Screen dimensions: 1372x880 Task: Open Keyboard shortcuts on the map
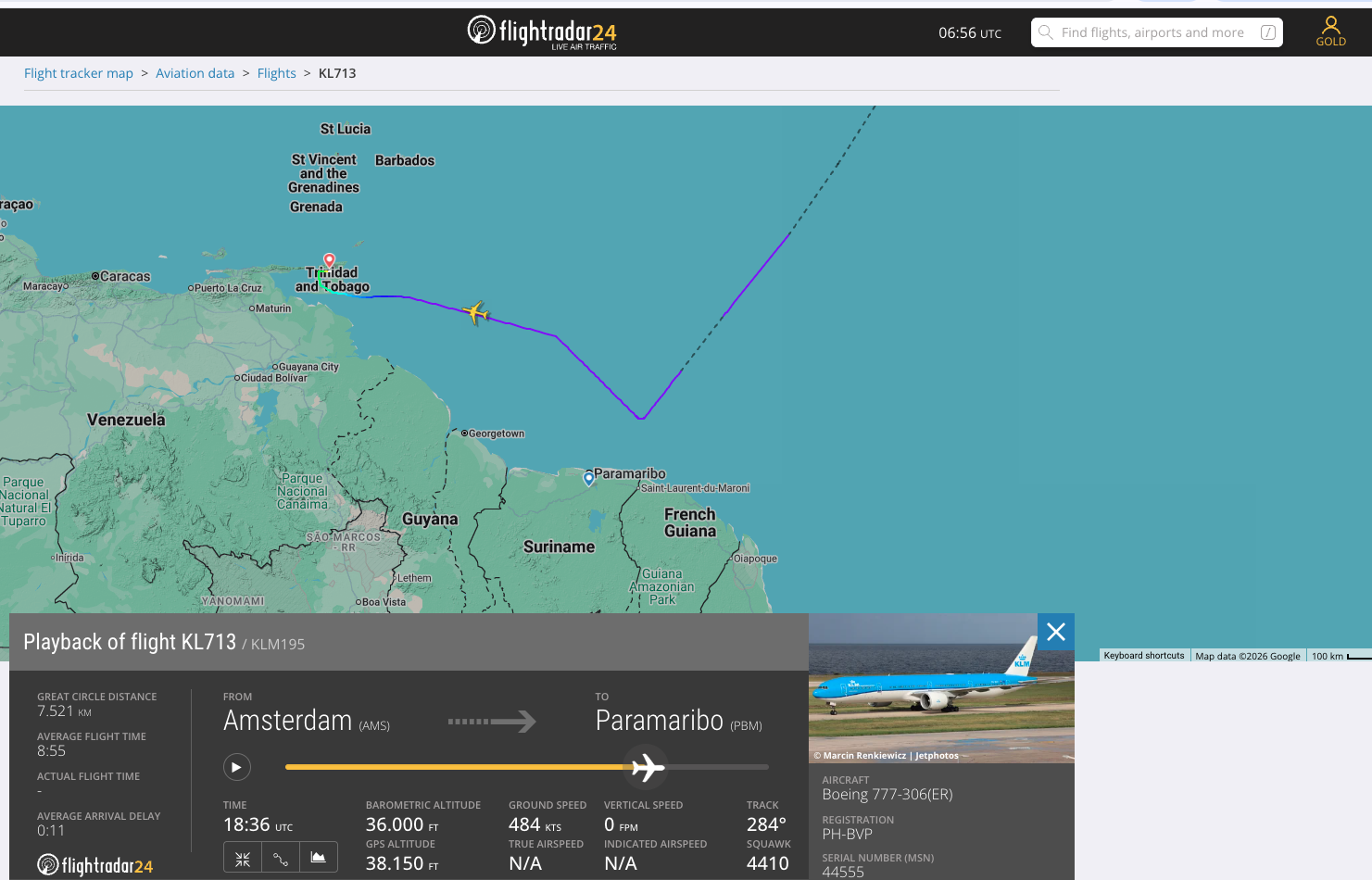[x=1144, y=656]
